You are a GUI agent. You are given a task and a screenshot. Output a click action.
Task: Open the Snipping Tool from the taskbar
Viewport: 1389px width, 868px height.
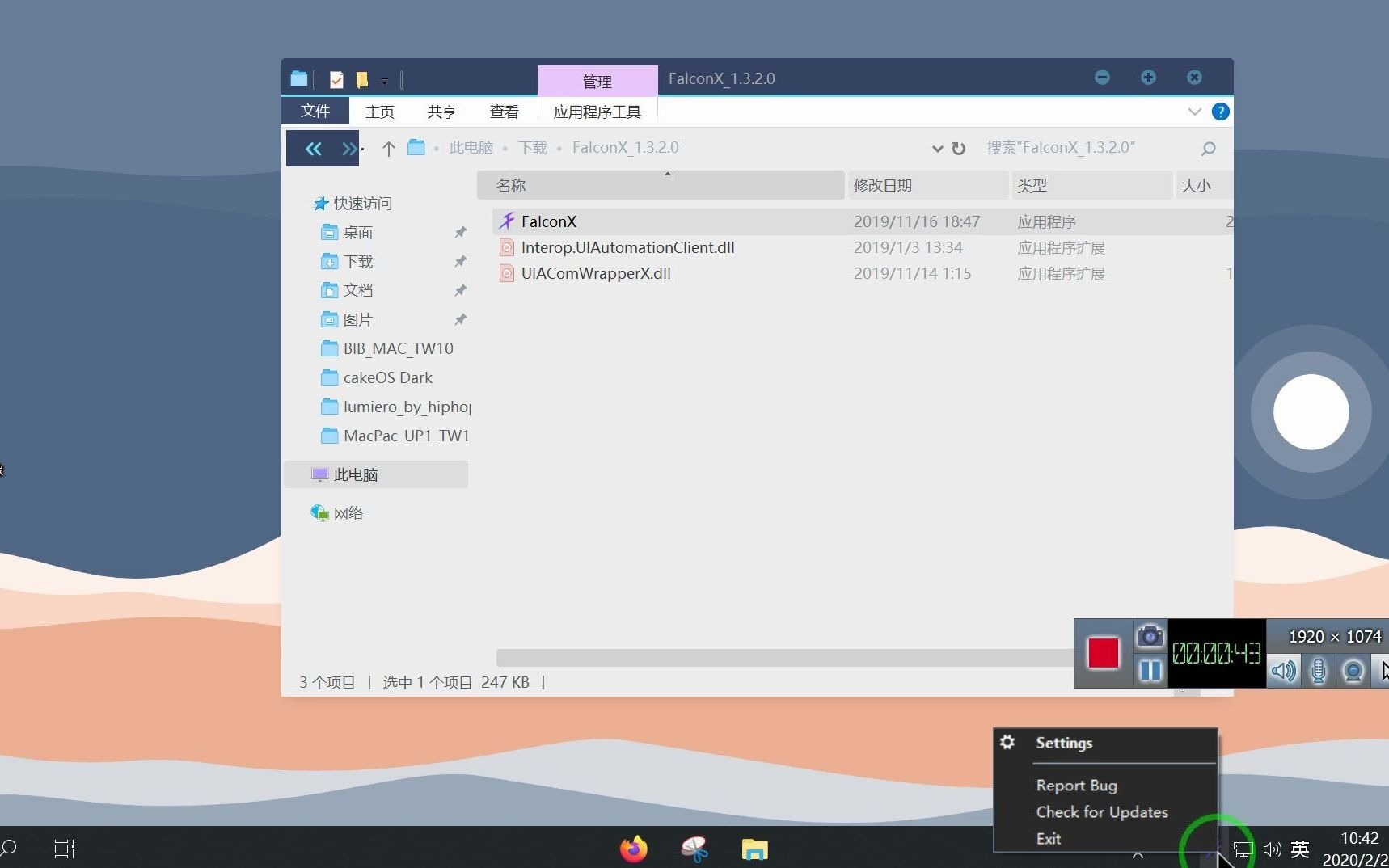click(x=694, y=849)
